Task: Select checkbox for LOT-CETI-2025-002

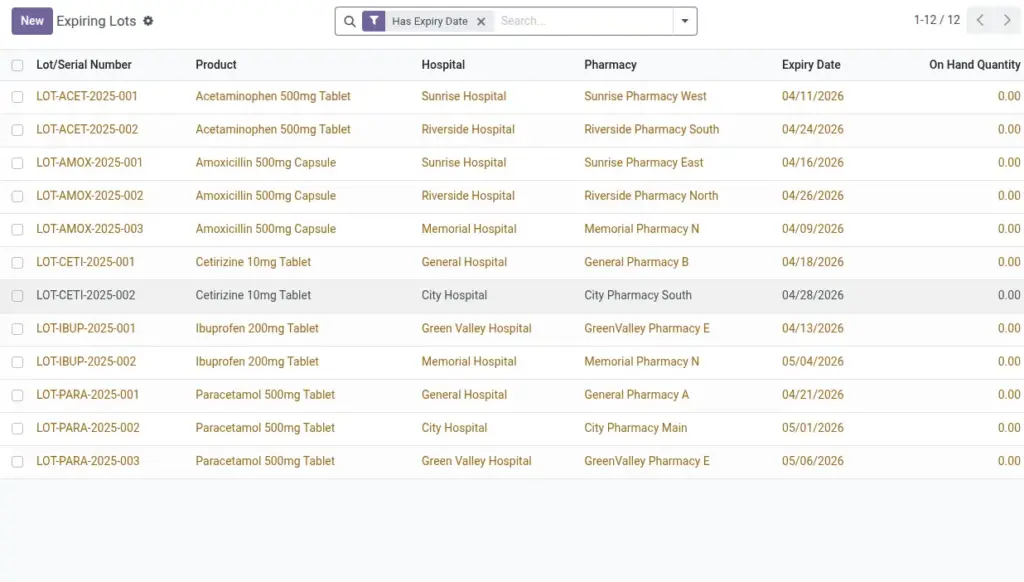Action: 18,296
